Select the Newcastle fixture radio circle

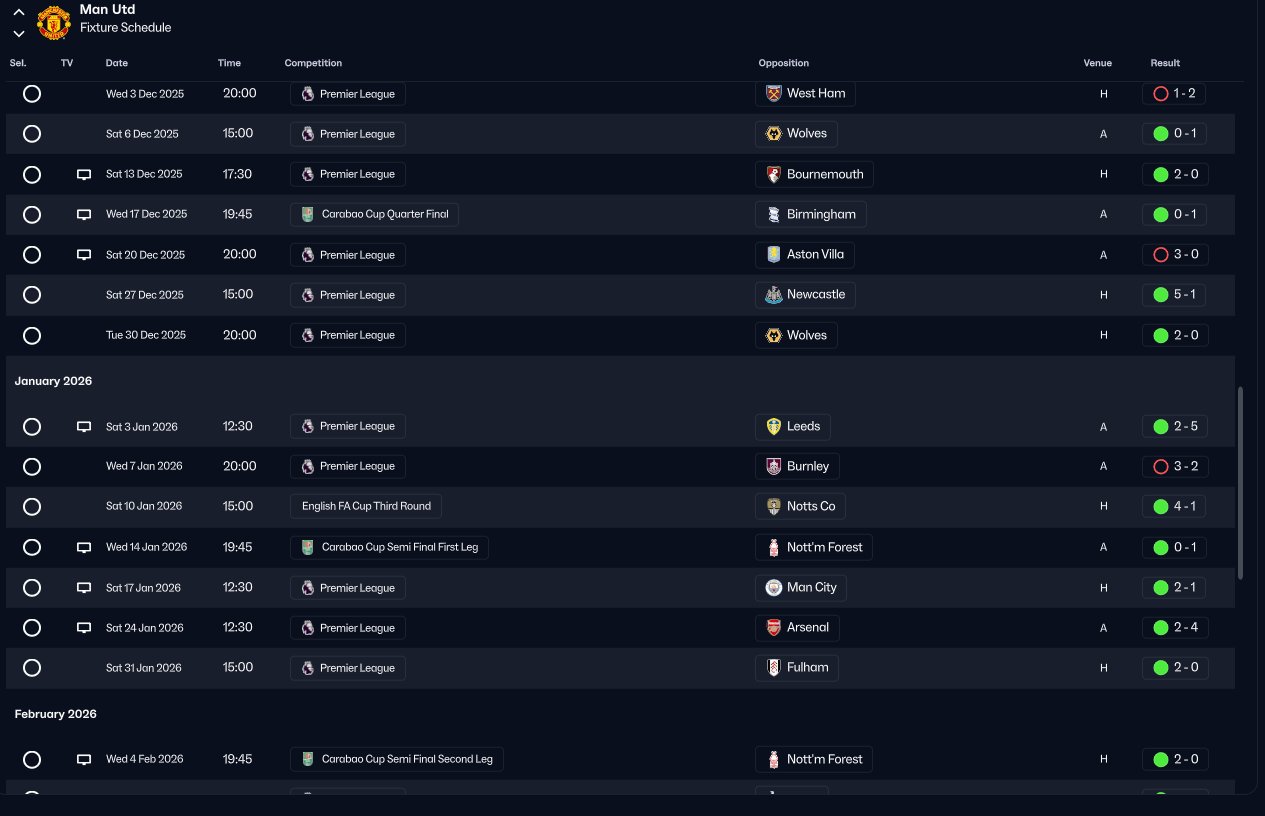point(32,295)
